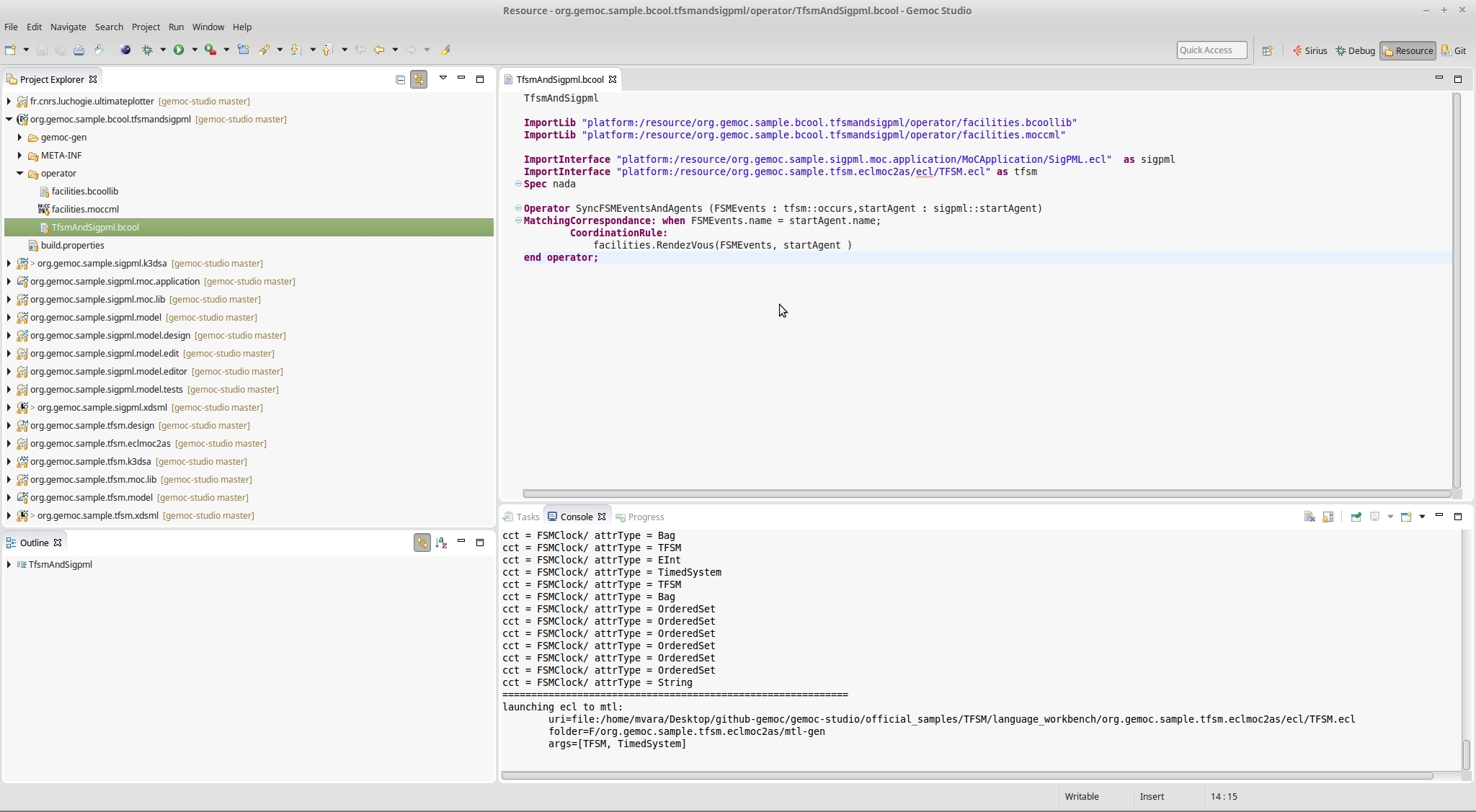Click the editor horizontal scrollbar
Viewport: 1476px width, 812px height.
986,494
